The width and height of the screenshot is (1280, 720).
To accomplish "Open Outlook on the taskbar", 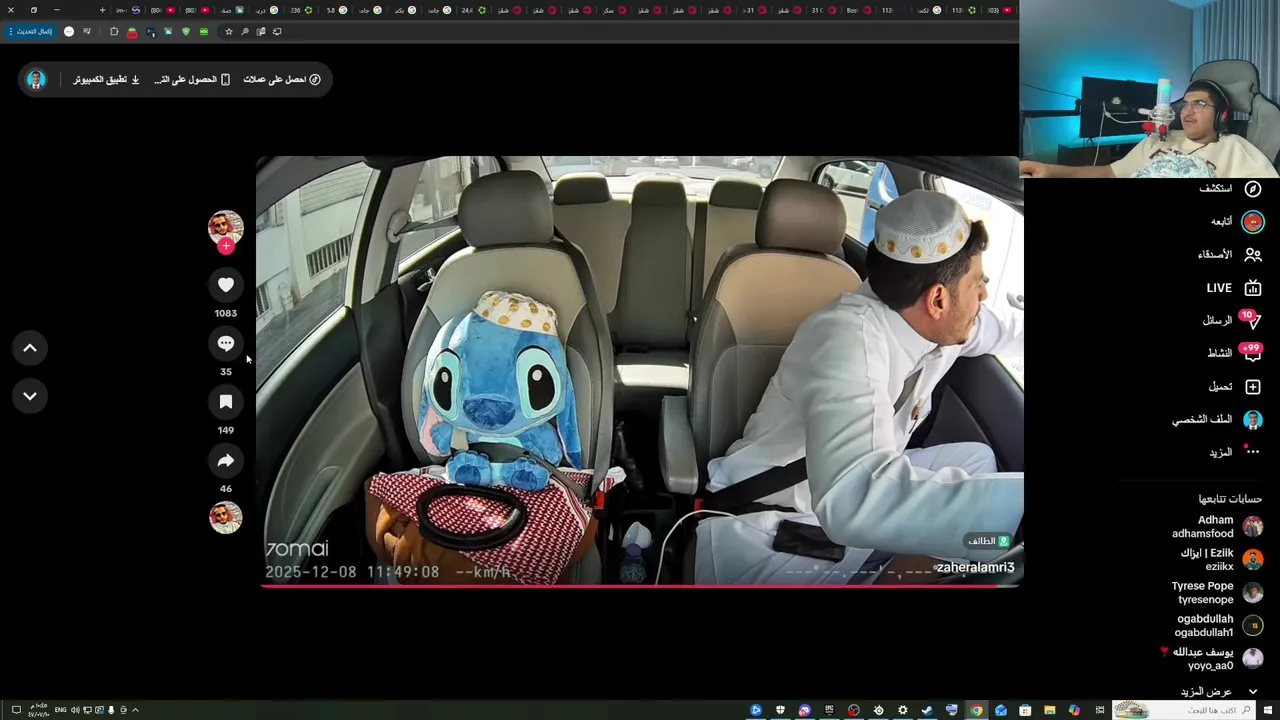I will [1001, 710].
